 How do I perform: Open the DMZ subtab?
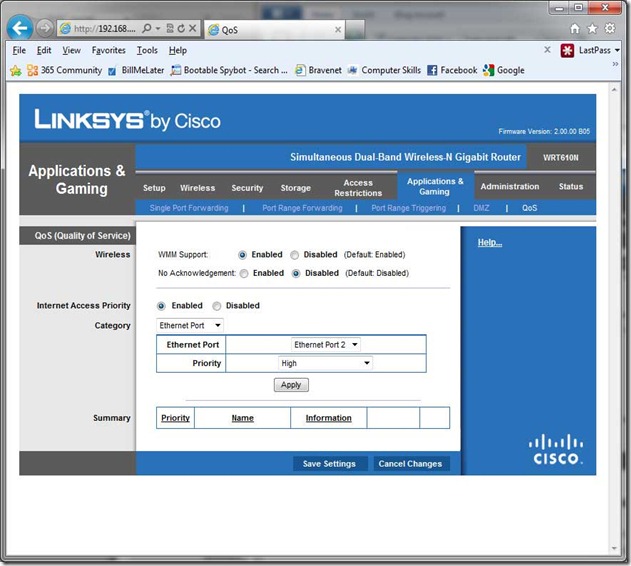[x=481, y=208]
